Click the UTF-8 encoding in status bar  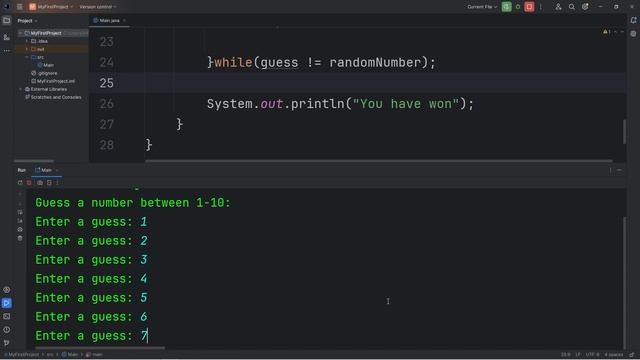click(592, 355)
